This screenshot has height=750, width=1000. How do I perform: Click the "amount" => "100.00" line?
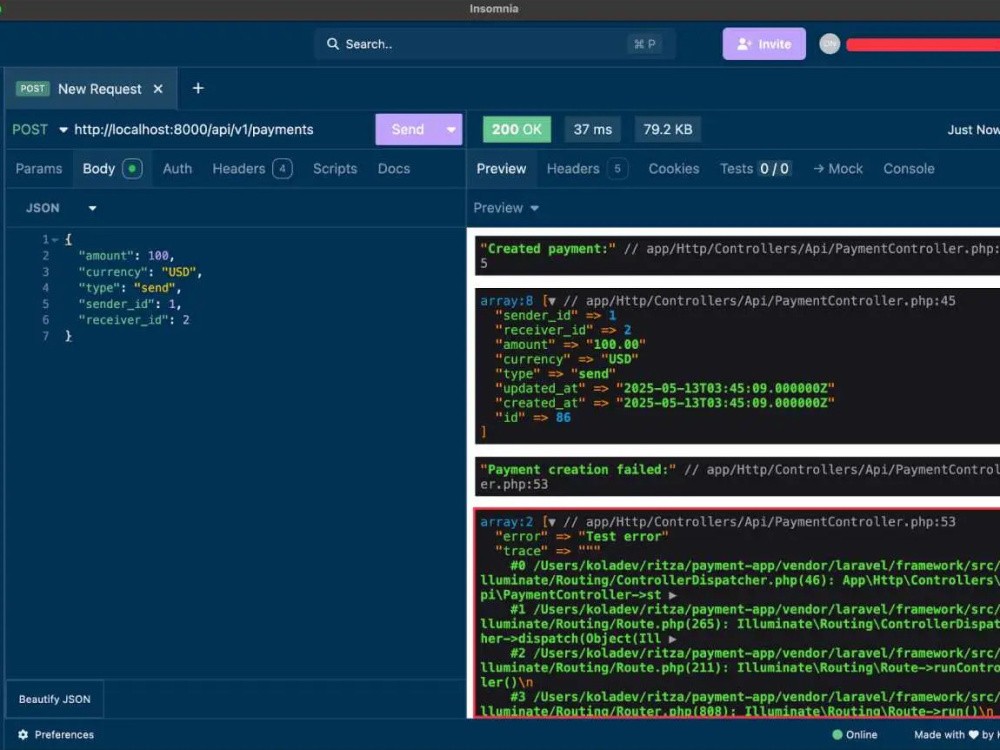[x=570, y=345]
